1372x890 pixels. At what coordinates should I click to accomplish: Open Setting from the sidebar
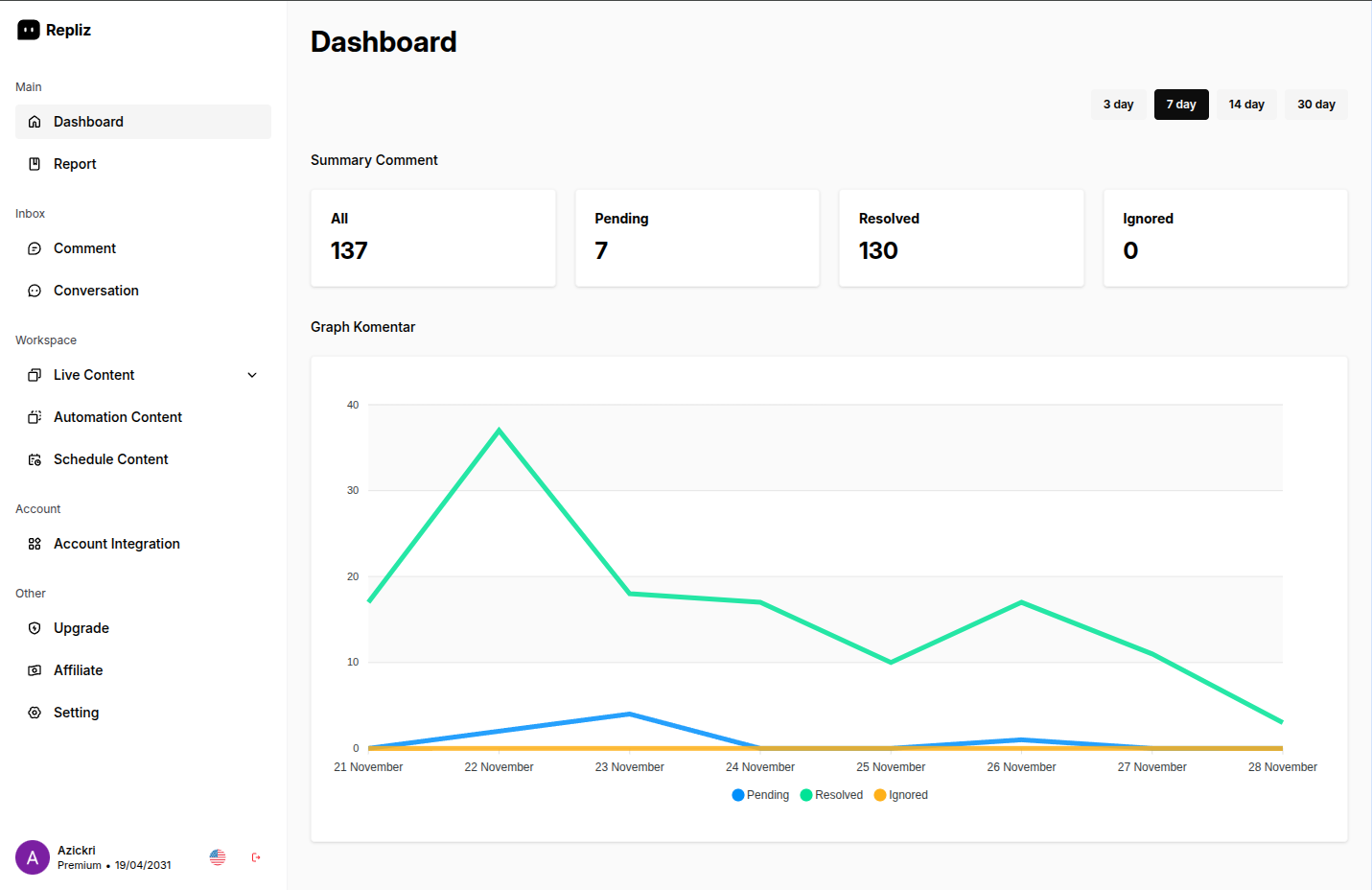tap(76, 713)
